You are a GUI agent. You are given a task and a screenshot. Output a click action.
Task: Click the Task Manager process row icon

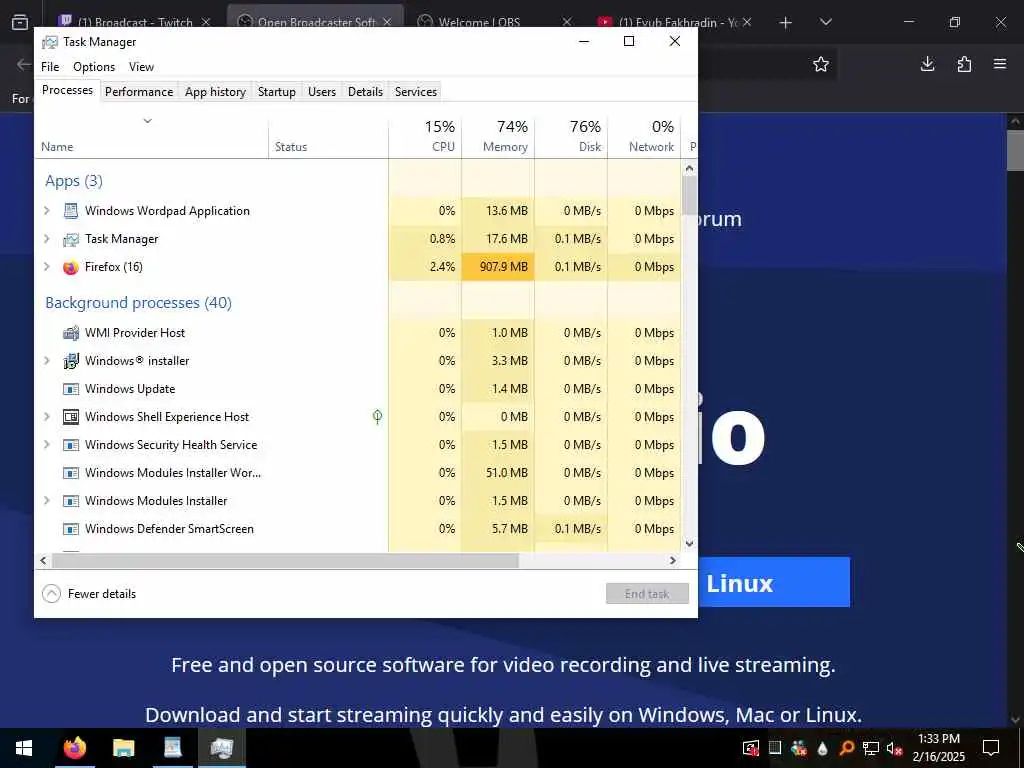tap(71, 239)
